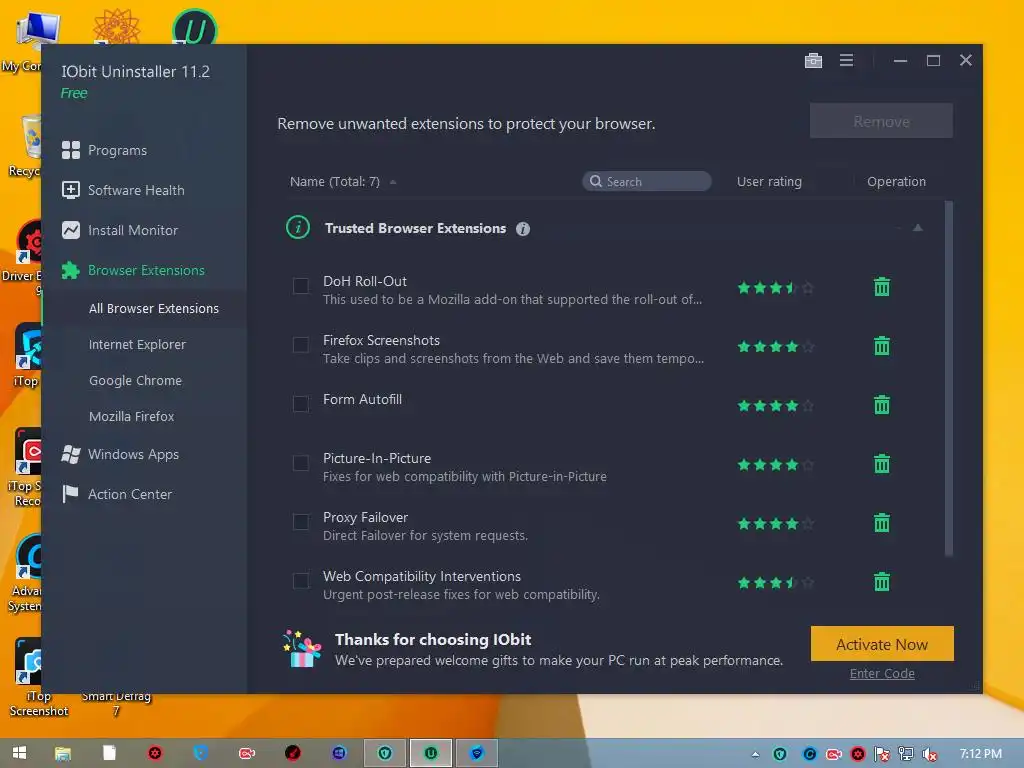Click the muted volume icon in system tray

point(929,754)
